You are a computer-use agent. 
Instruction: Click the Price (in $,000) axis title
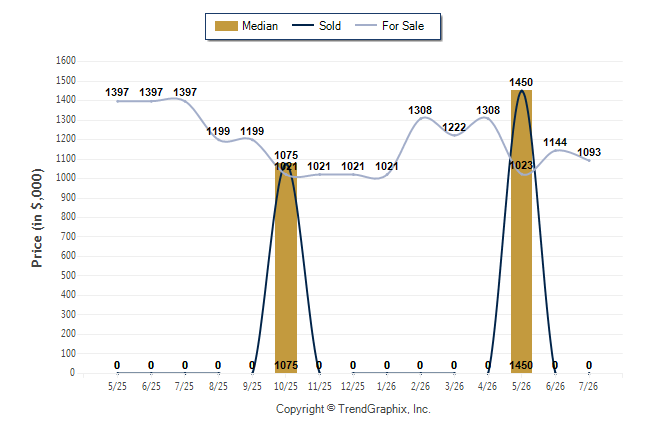click(37, 218)
